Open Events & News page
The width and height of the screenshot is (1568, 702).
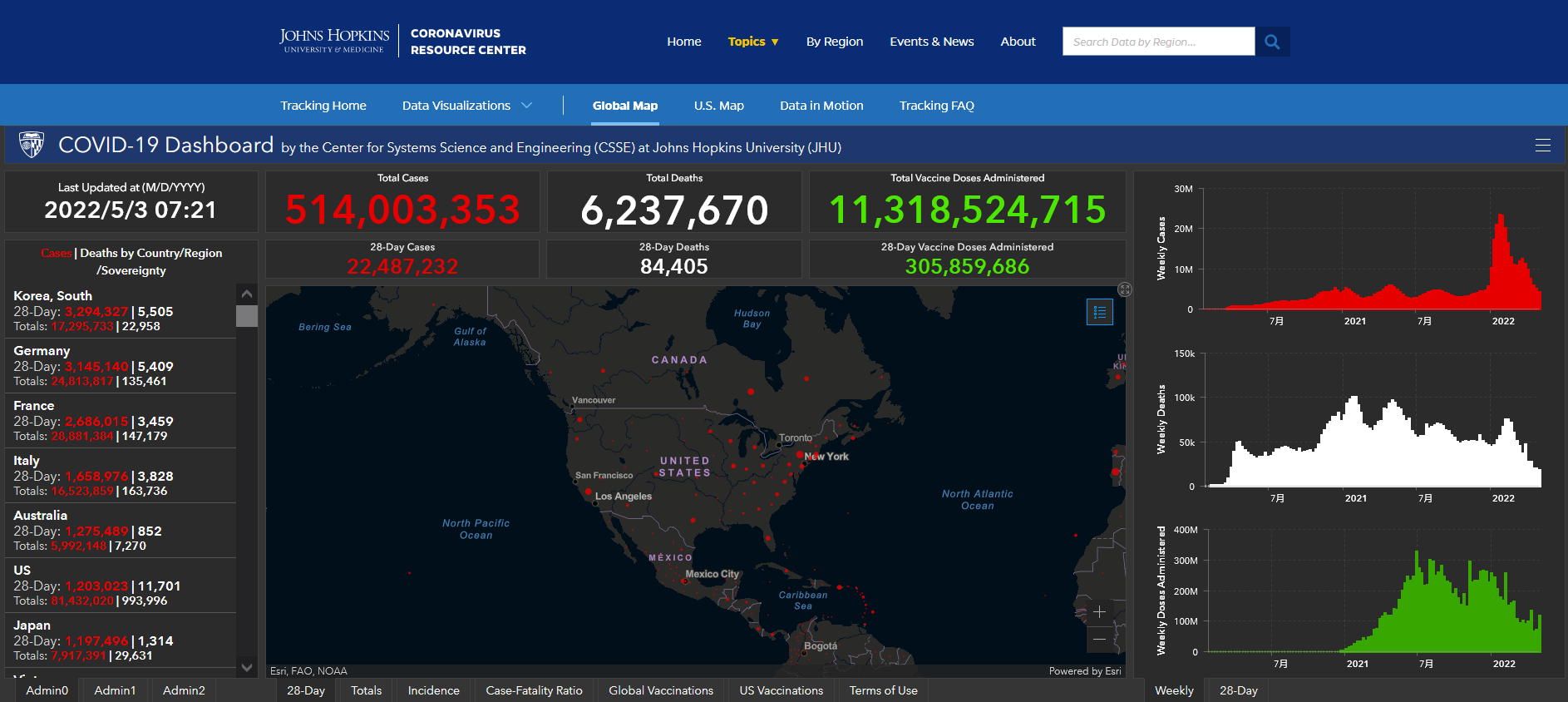(x=932, y=42)
